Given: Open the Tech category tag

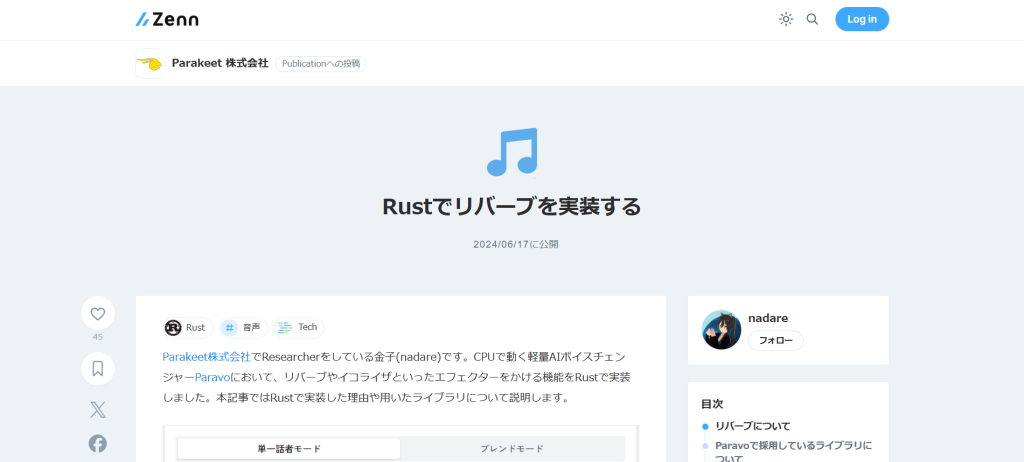Looking at the screenshot, I should tap(298, 327).
